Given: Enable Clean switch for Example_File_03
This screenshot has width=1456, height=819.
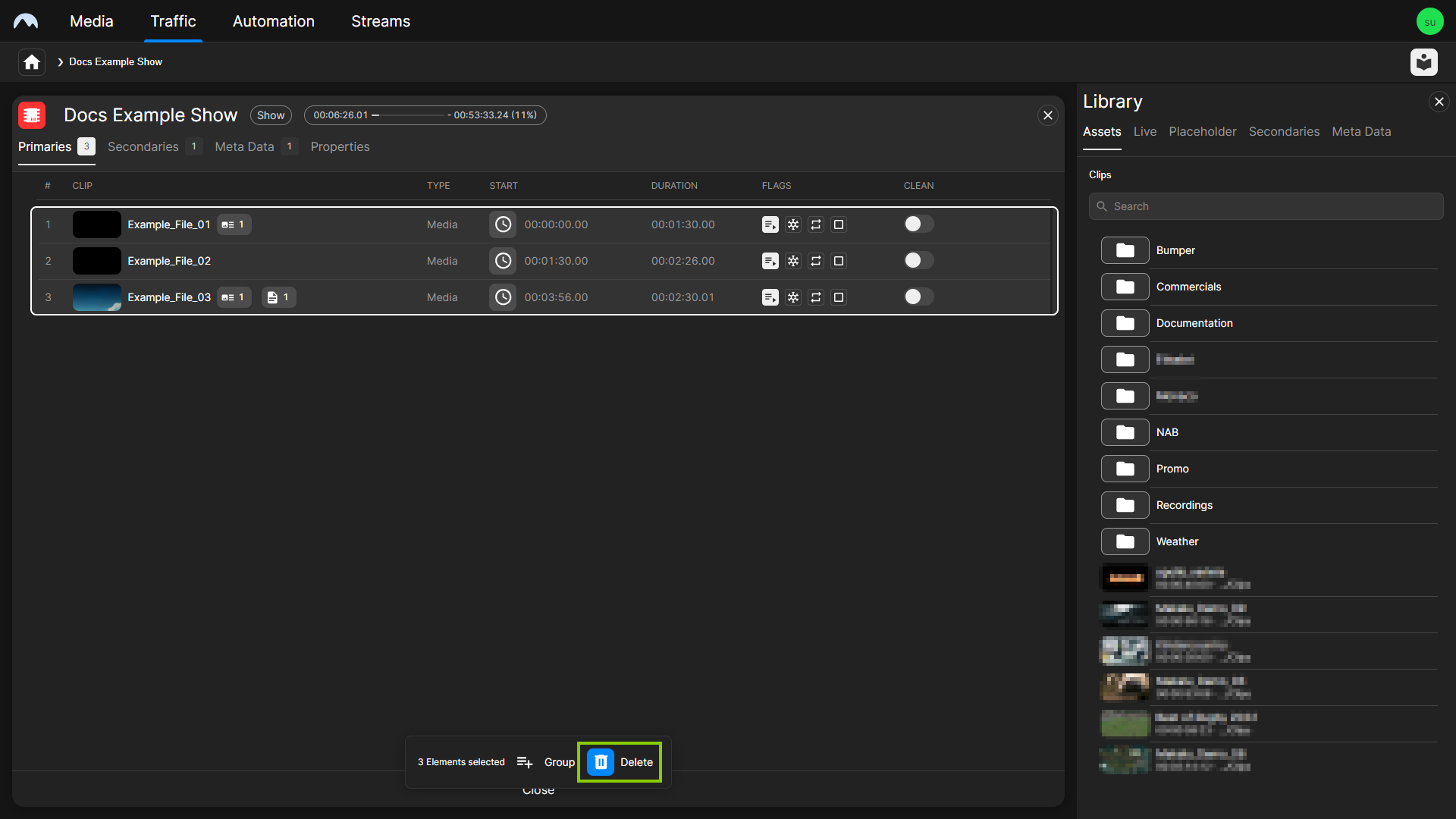Looking at the screenshot, I should click(918, 297).
